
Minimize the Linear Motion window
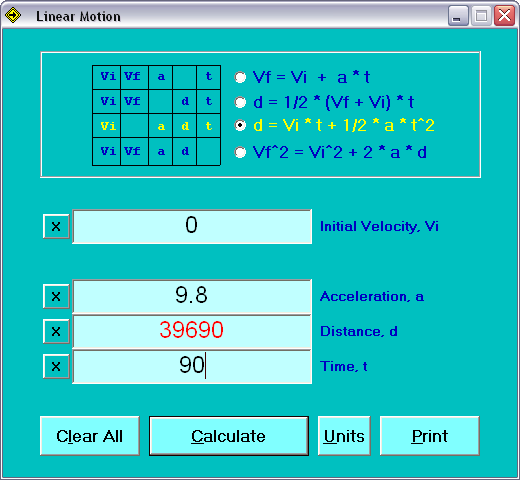[x=458, y=16]
